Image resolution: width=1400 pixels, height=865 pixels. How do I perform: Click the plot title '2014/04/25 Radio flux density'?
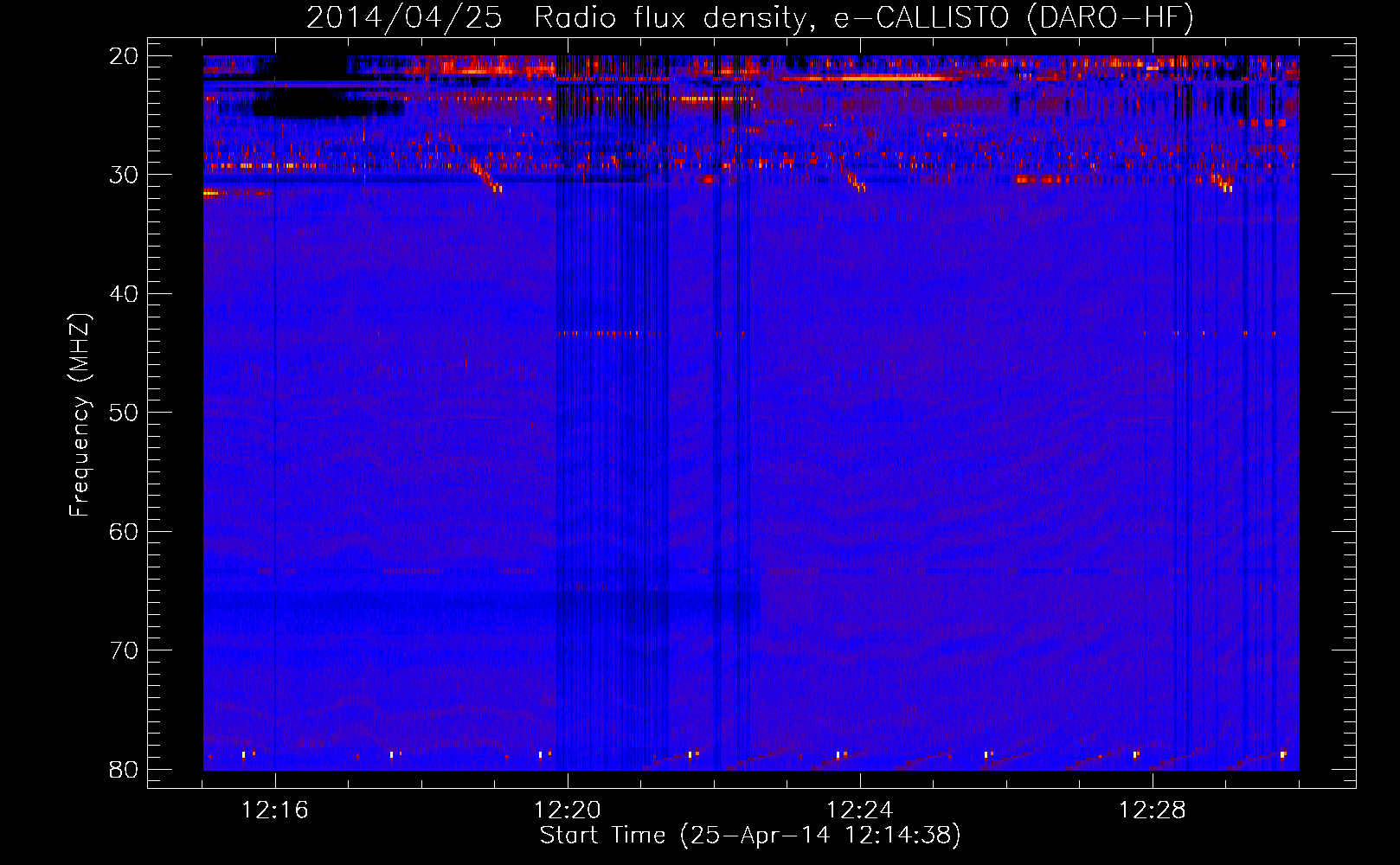[561, 18]
